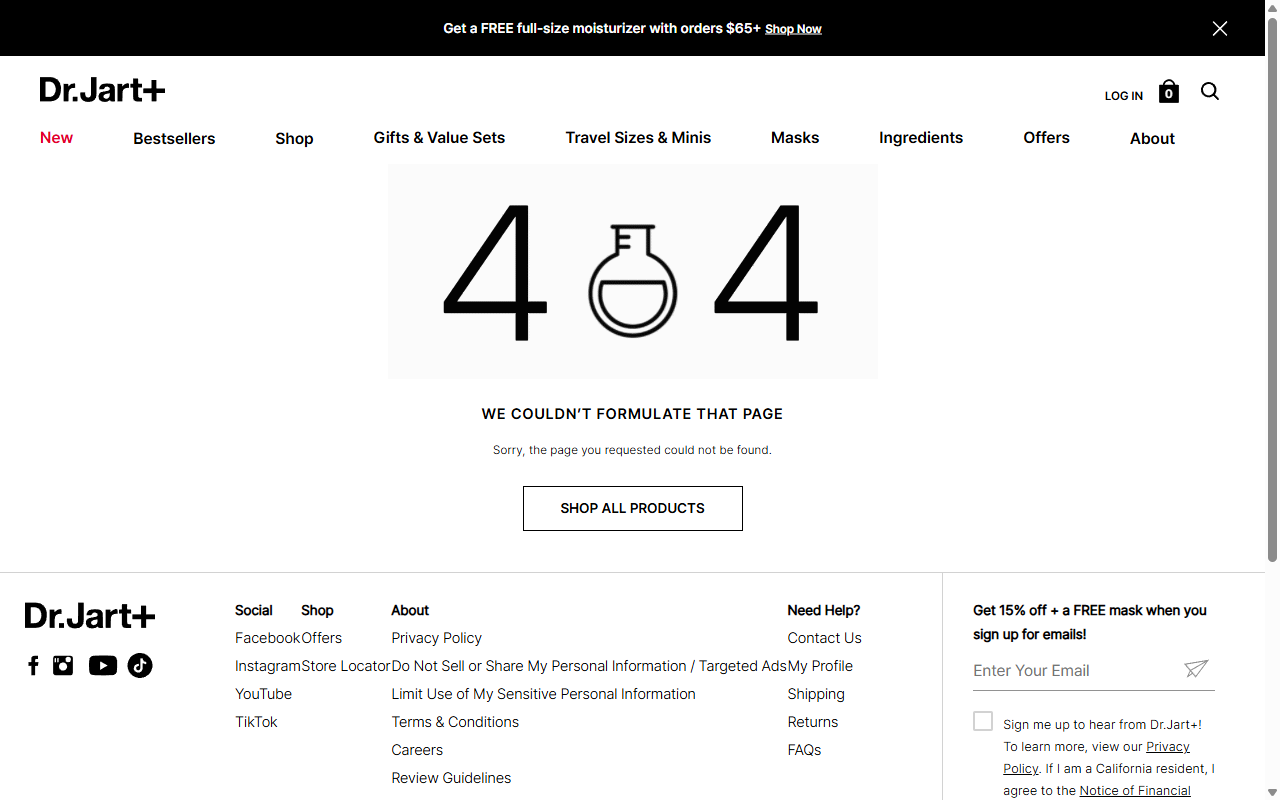Open the Returns help link
This screenshot has width=1280, height=800.
pos(813,722)
